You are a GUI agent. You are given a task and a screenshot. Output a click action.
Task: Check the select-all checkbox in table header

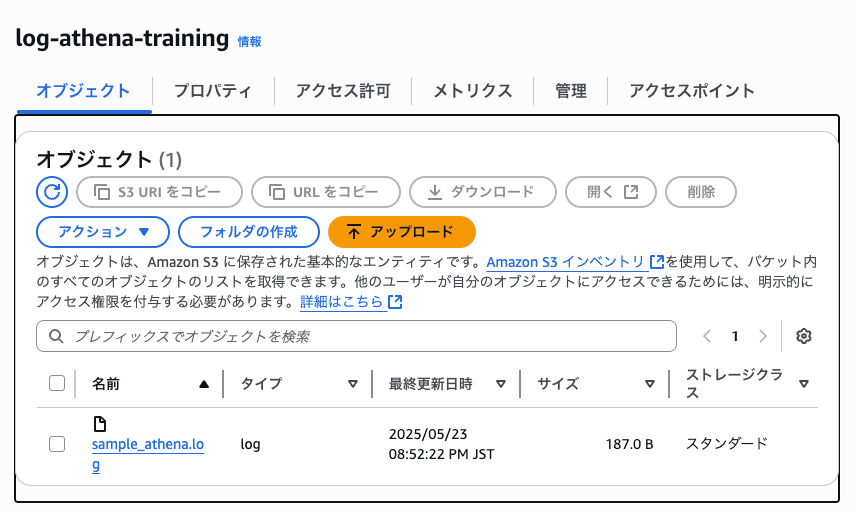[57, 383]
